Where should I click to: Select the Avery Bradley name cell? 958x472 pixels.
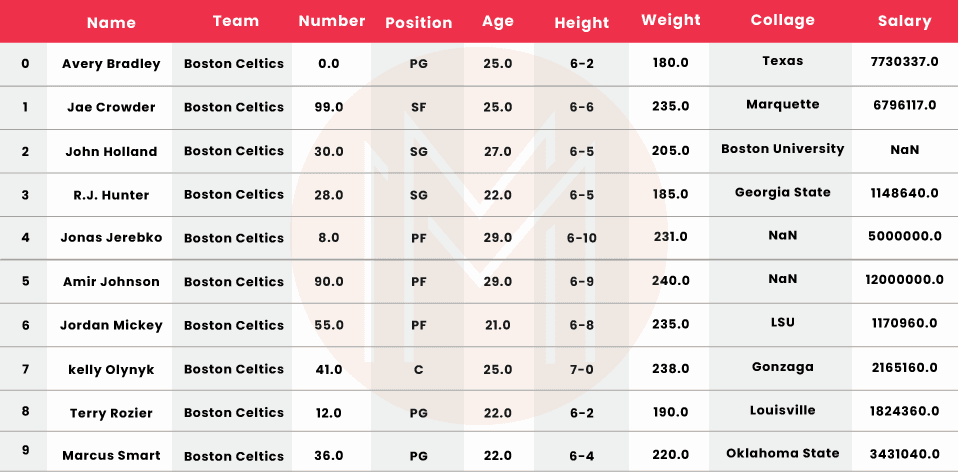point(111,64)
